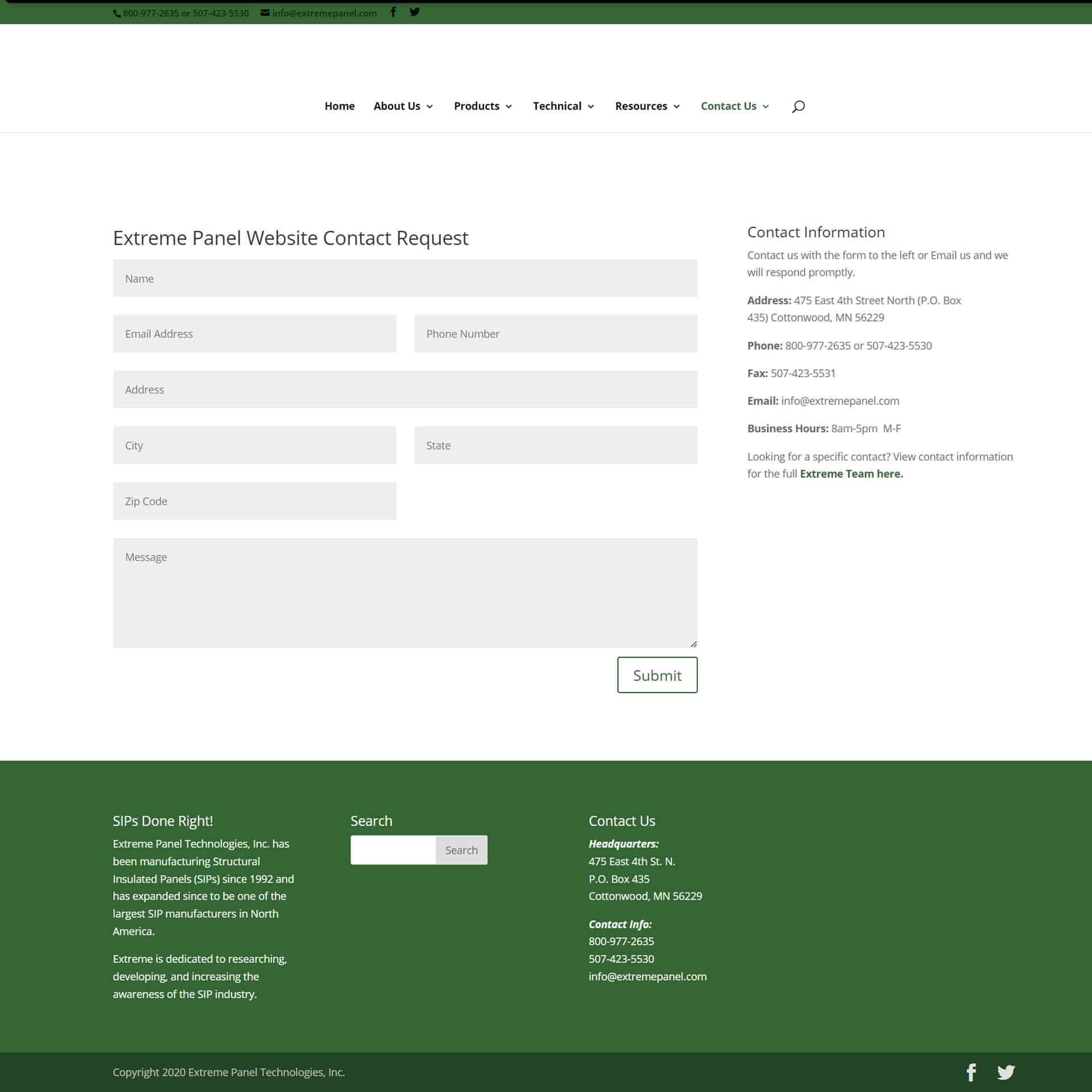This screenshot has width=1092, height=1092.
Task: Open the Contact Us menu item
Action: click(734, 106)
